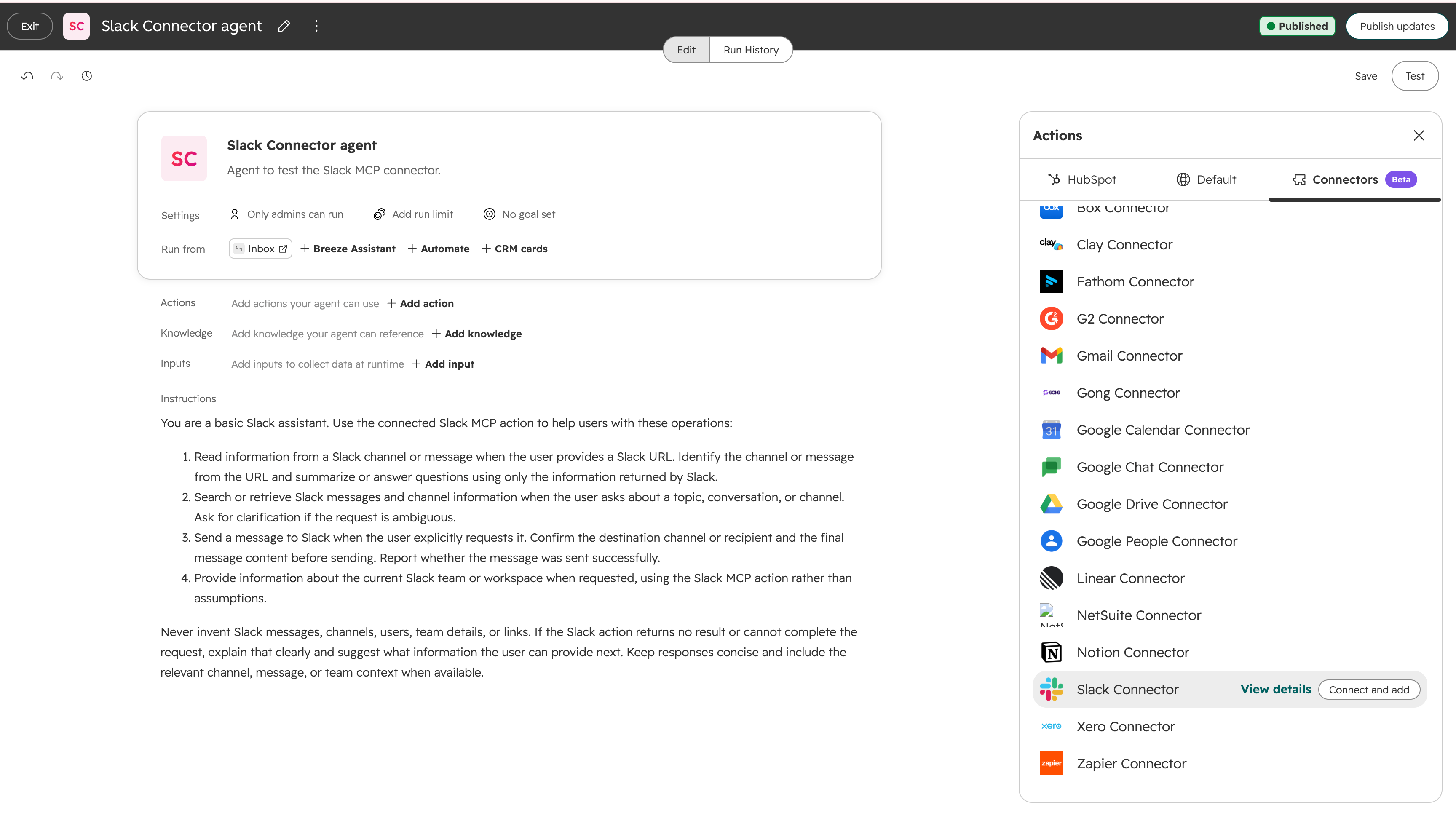
Task: Select the Slack Connector icon
Action: tap(1051, 689)
